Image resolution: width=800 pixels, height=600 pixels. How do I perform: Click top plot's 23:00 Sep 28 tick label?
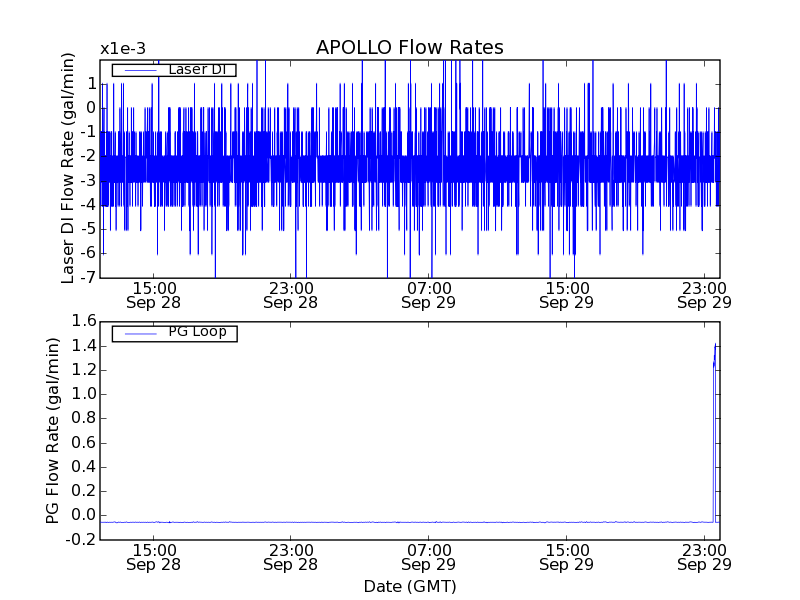coord(291,295)
